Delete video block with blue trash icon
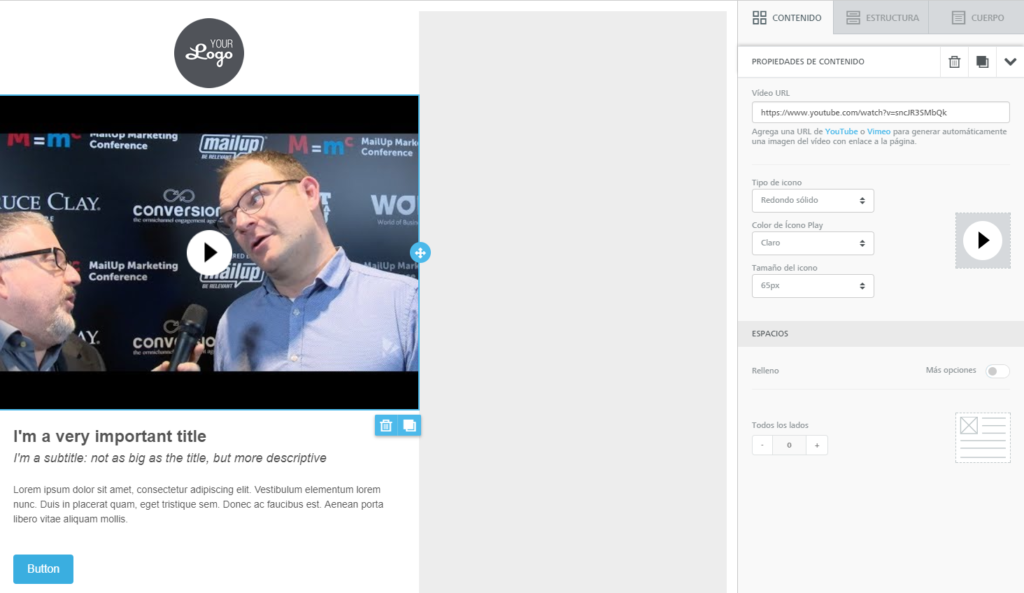The width and height of the screenshot is (1024, 593). [386, 426]
